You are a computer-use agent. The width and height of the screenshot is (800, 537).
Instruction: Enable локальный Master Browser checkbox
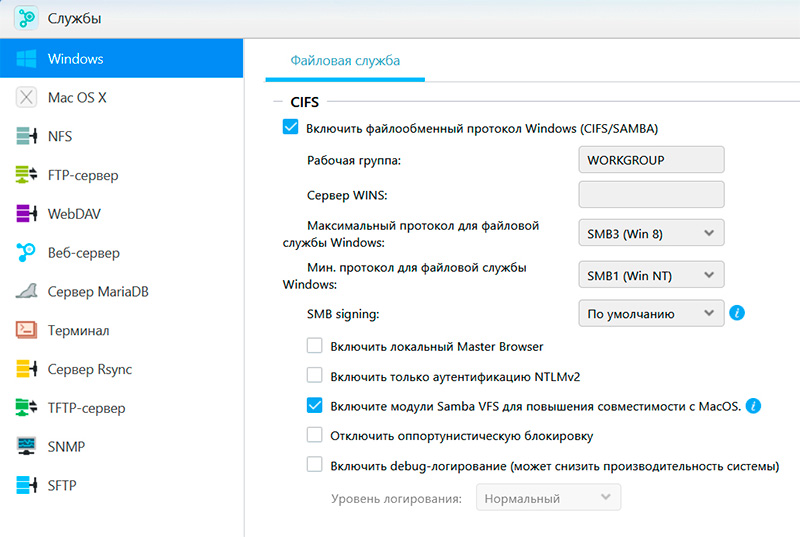[314, 346]
